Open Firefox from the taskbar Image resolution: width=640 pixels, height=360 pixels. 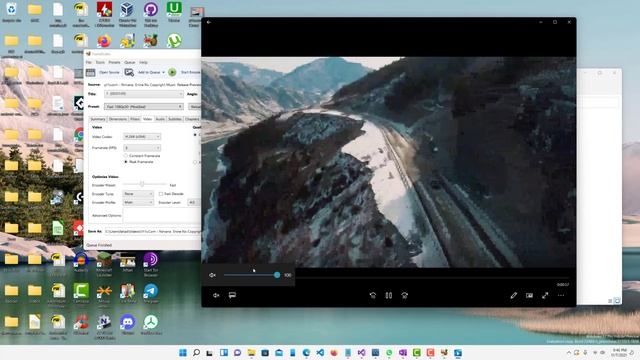click(334, 353)
